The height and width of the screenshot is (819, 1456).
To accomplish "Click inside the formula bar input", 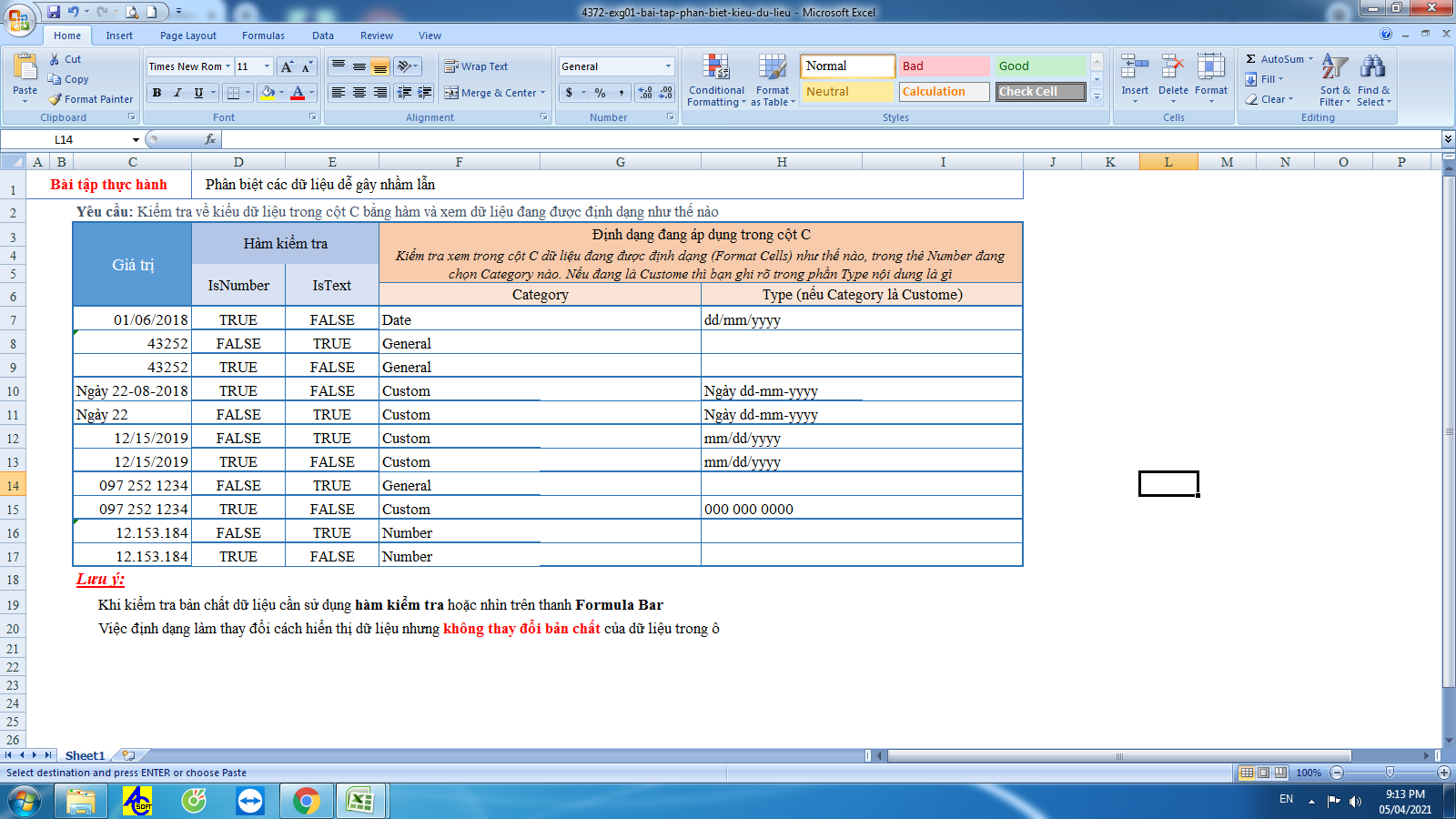I will click(830, 139).
